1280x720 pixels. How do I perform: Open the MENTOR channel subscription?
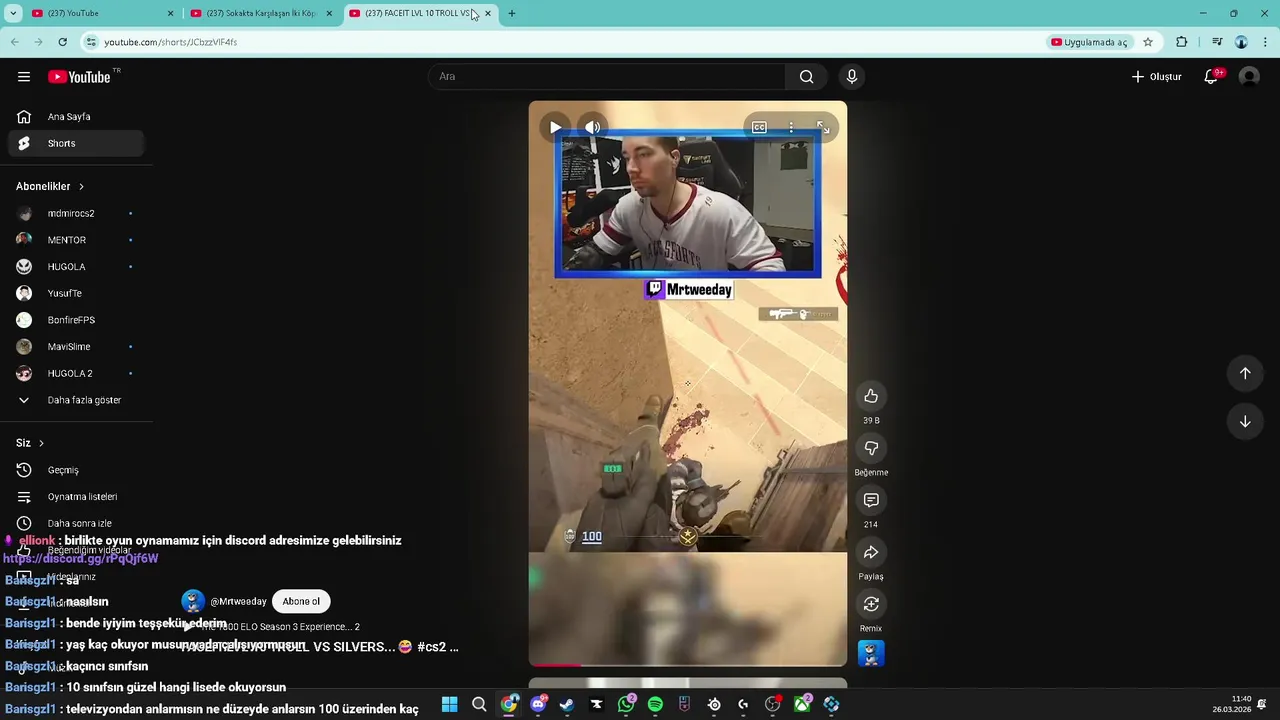coord(76,240)
